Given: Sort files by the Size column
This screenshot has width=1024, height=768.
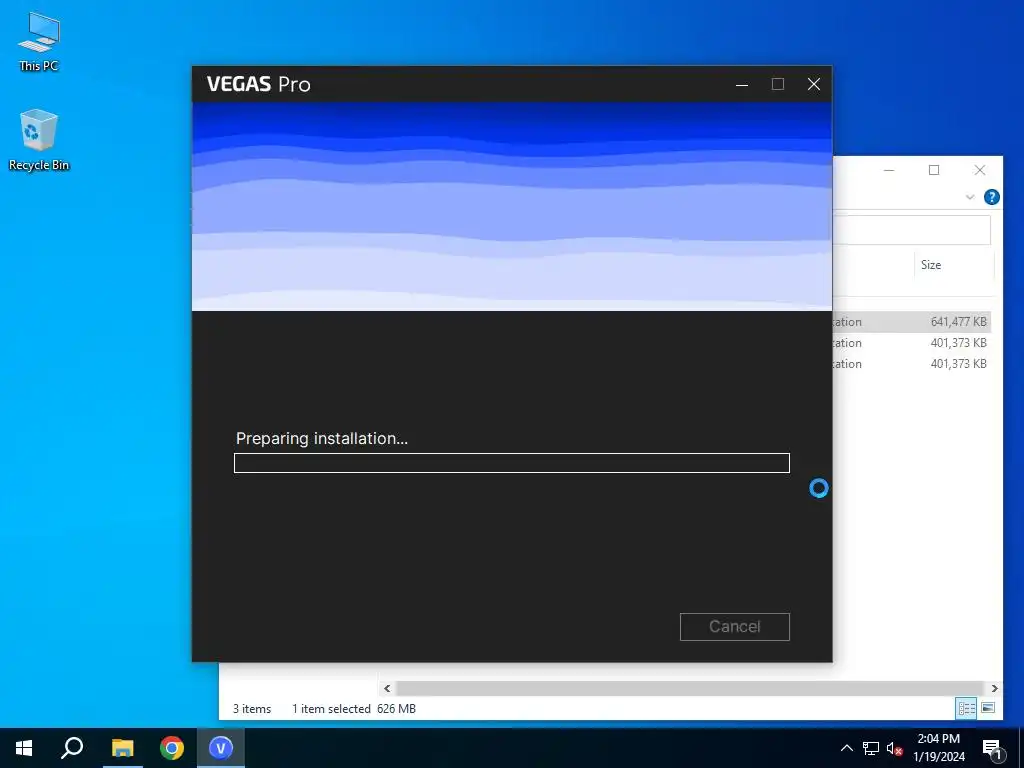Looking at the screenshot, I should (x=931, y=264).
